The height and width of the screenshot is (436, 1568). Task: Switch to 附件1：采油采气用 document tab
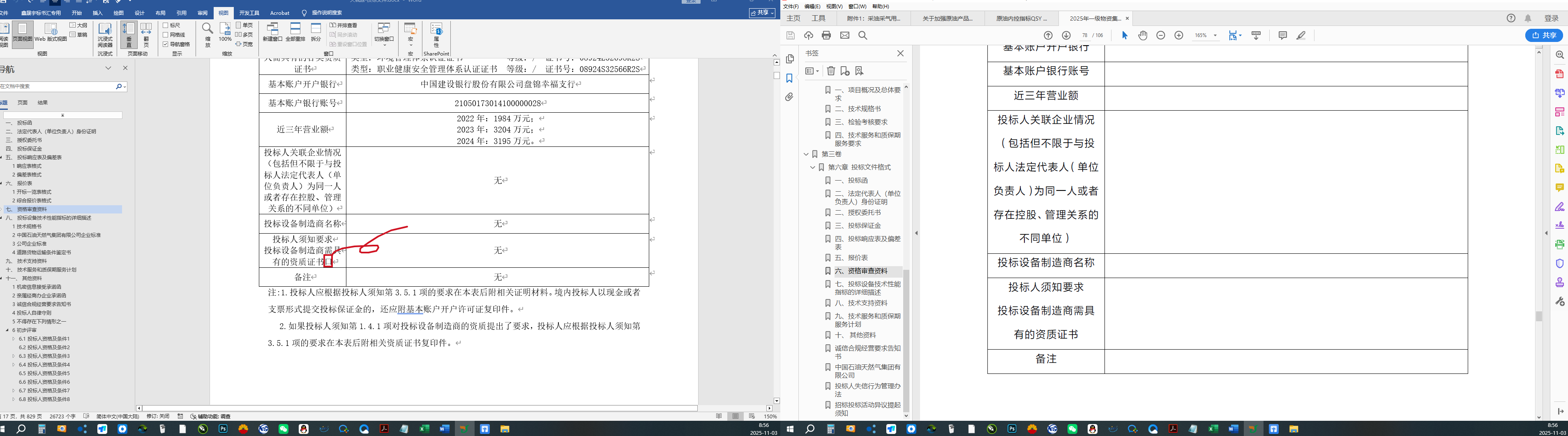coord(874,18)
